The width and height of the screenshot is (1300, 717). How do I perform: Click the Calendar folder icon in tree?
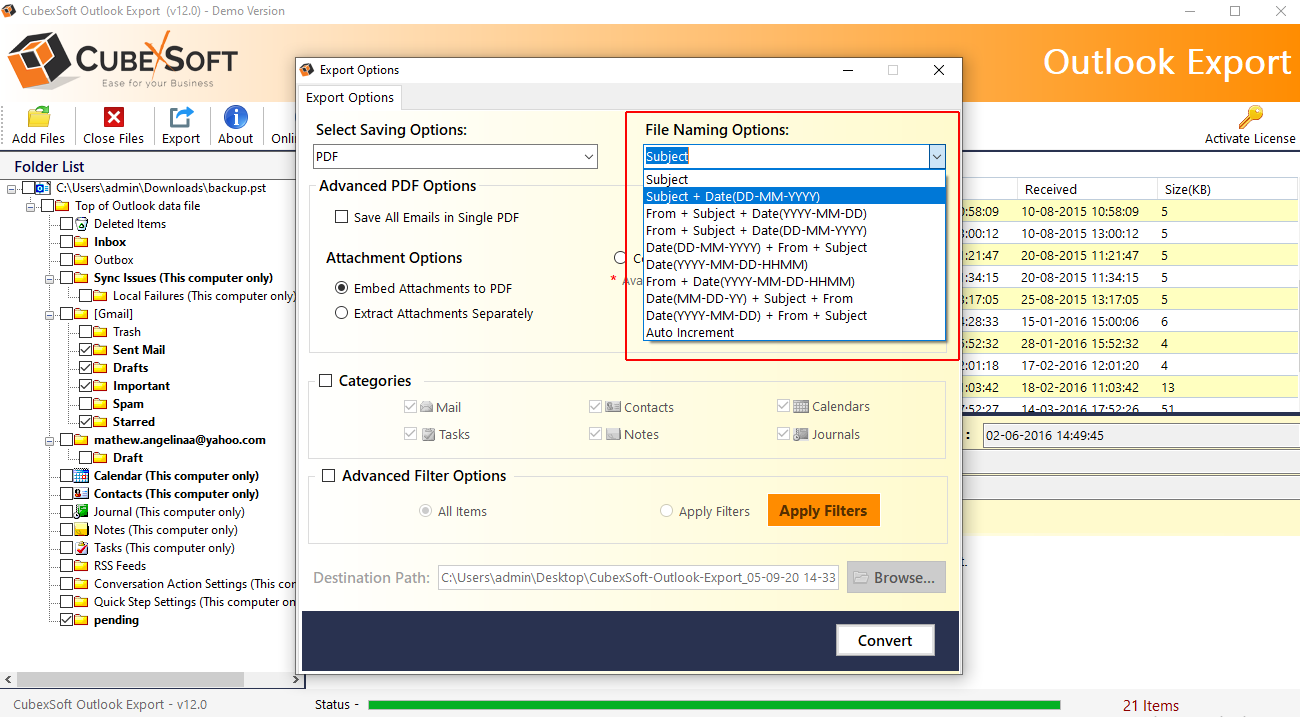[x=82, y=476]
